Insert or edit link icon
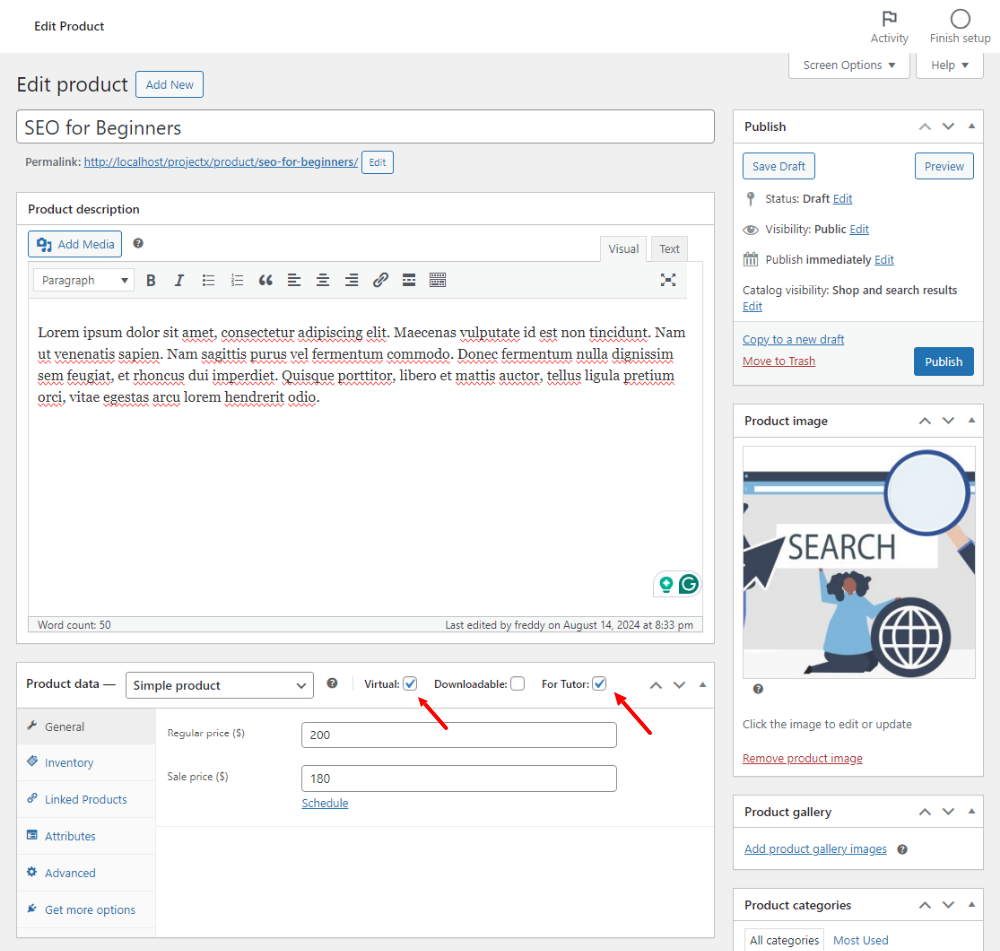Image resolution: width=1000 pixels, height=951 pixels. [380, 280]
